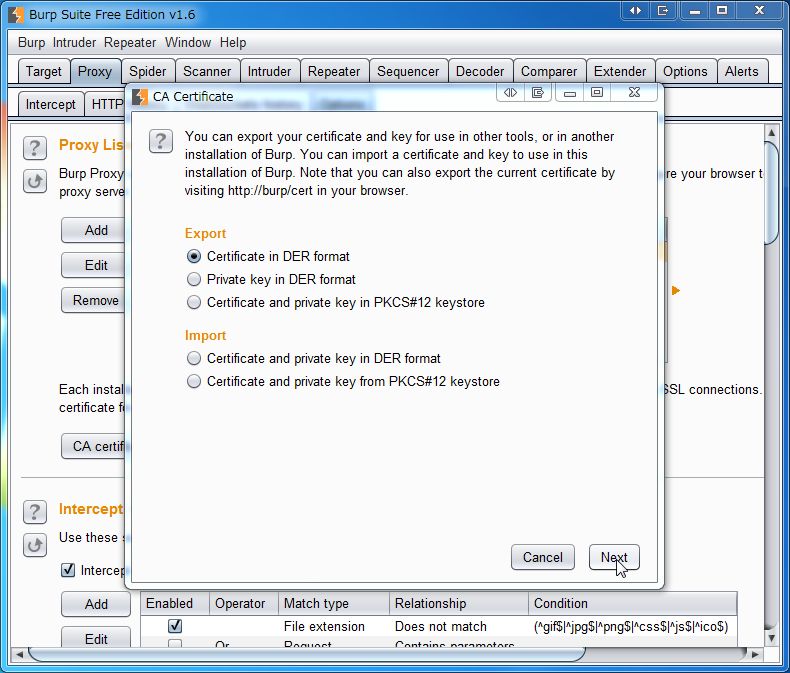The image size is (790, 673).
Task: Open the Intruder menu
Action: [74, 43]
